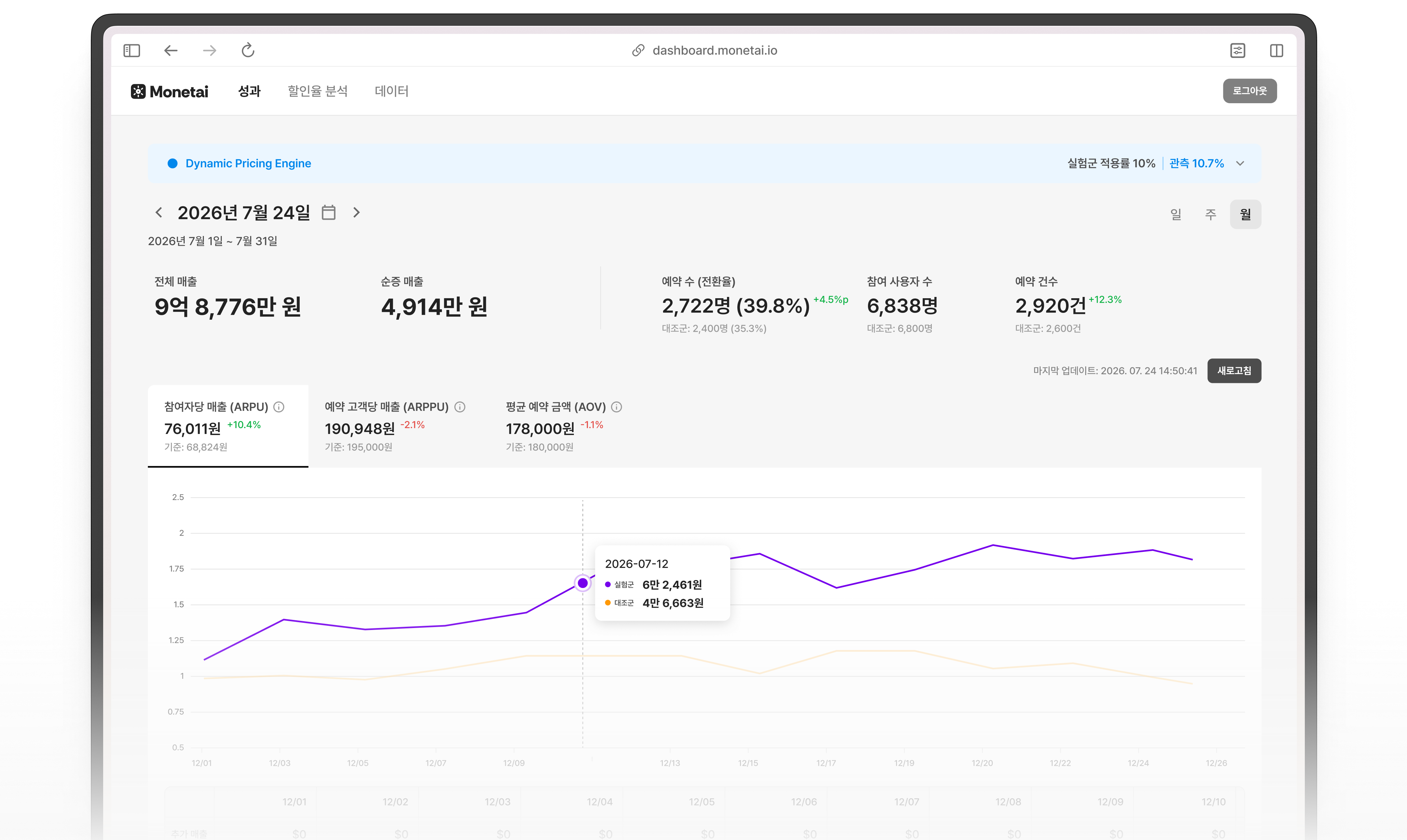
Task: Select the 일 period toggle
Action: point(1176,214)
